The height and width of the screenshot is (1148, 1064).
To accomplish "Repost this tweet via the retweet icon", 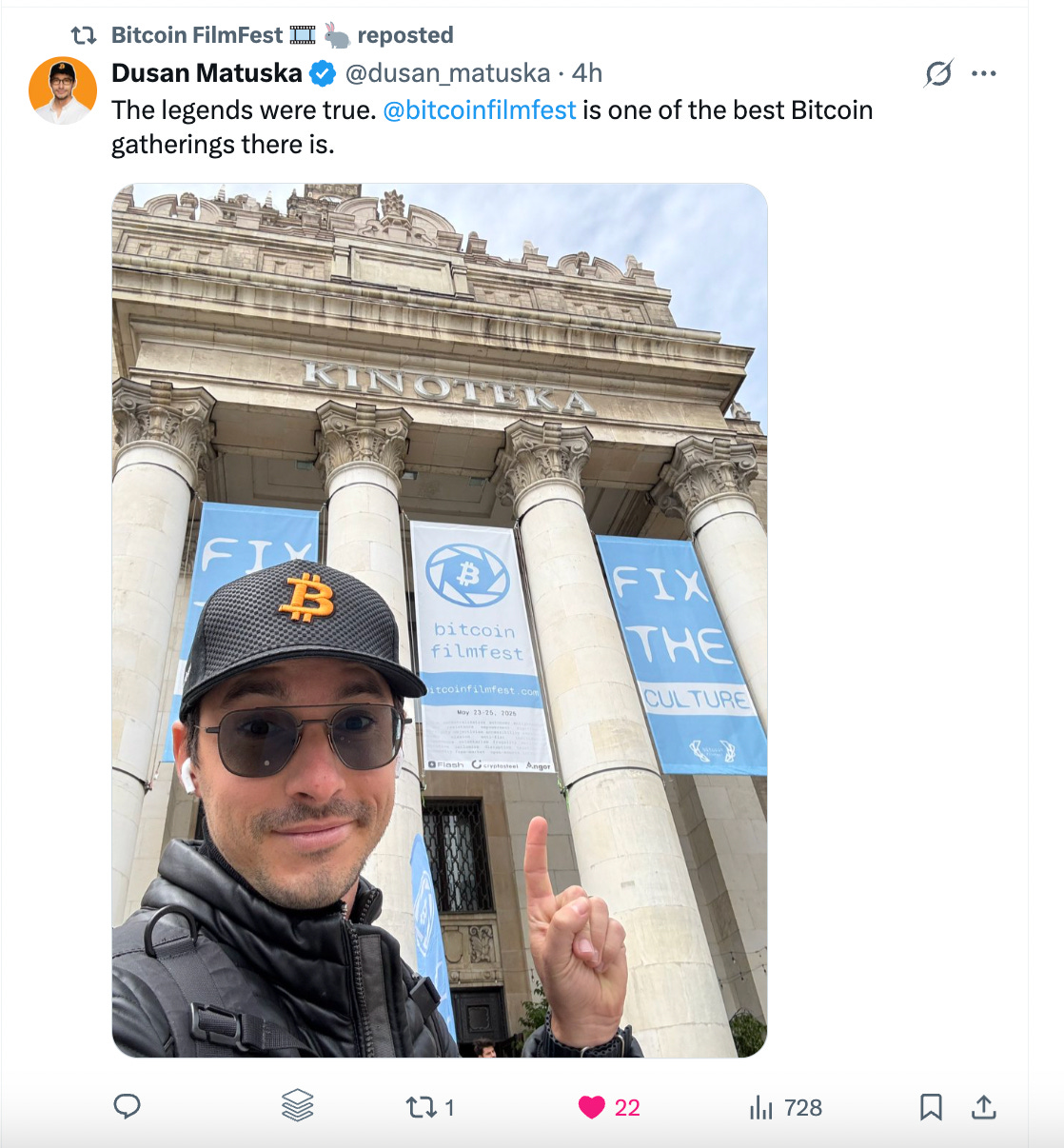I will pyautogui.click(x=421, y=1107).
